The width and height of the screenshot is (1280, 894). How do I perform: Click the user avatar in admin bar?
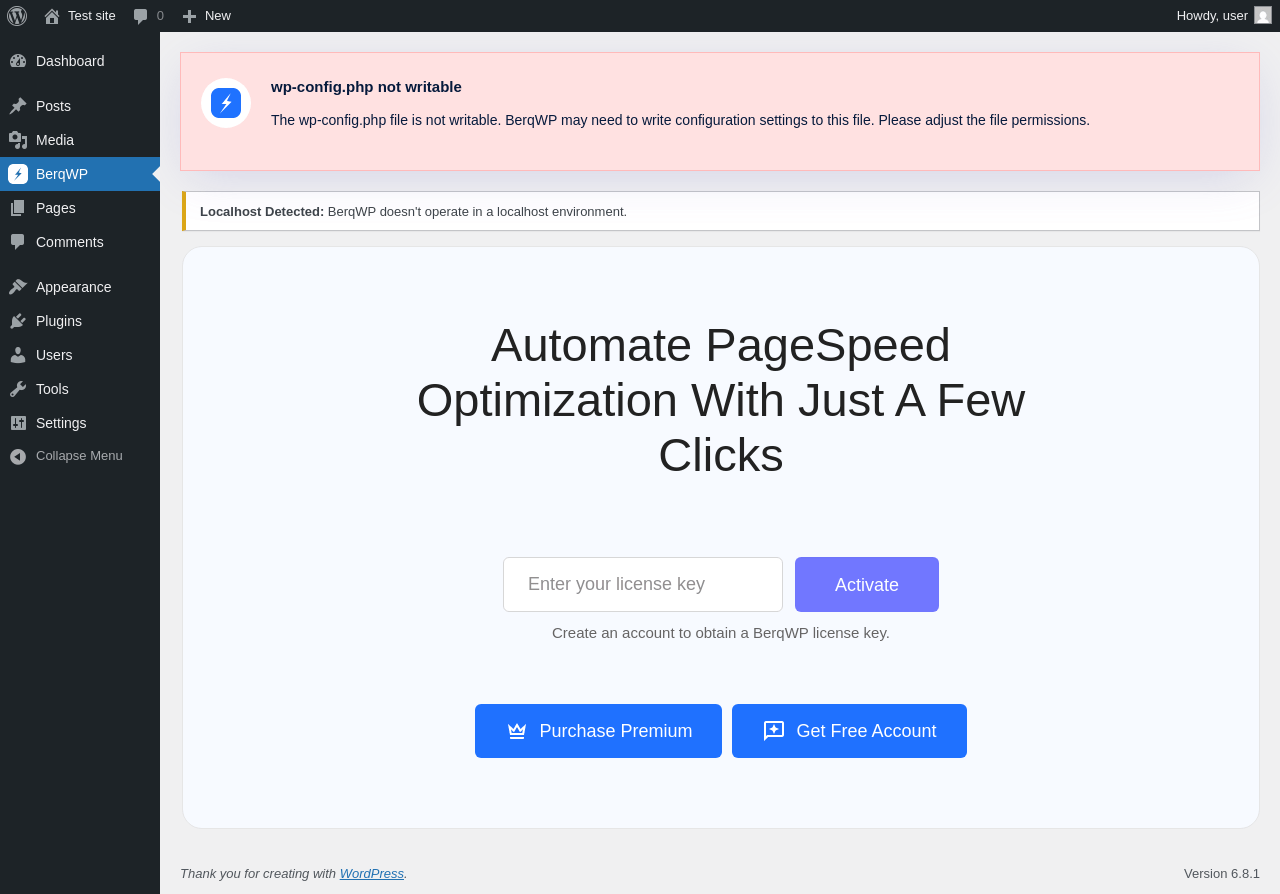1263,15
